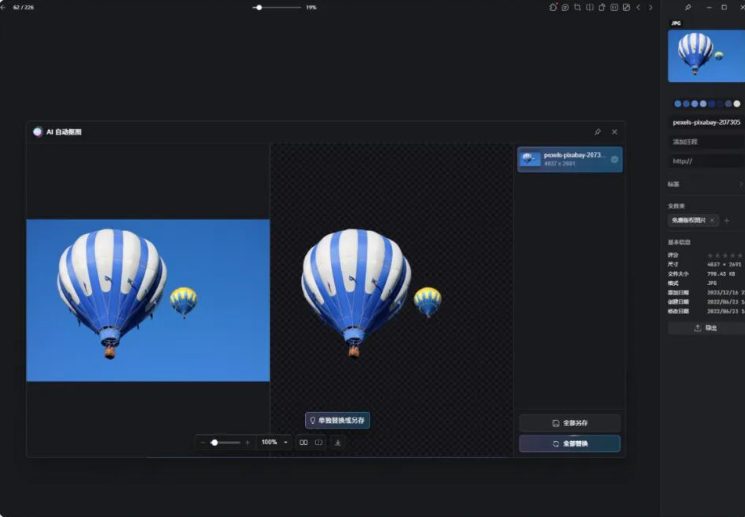Screen dimensions: 745x517
Task: Remove the 免费版权图片 folder tag
Action: tap(712, 220)
